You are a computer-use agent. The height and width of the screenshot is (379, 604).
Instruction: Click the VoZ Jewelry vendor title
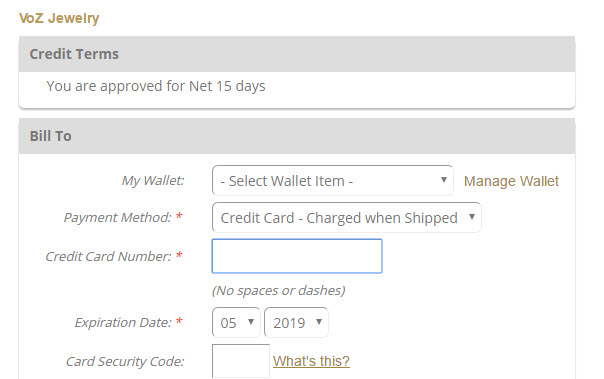click(x=59, y=18)
